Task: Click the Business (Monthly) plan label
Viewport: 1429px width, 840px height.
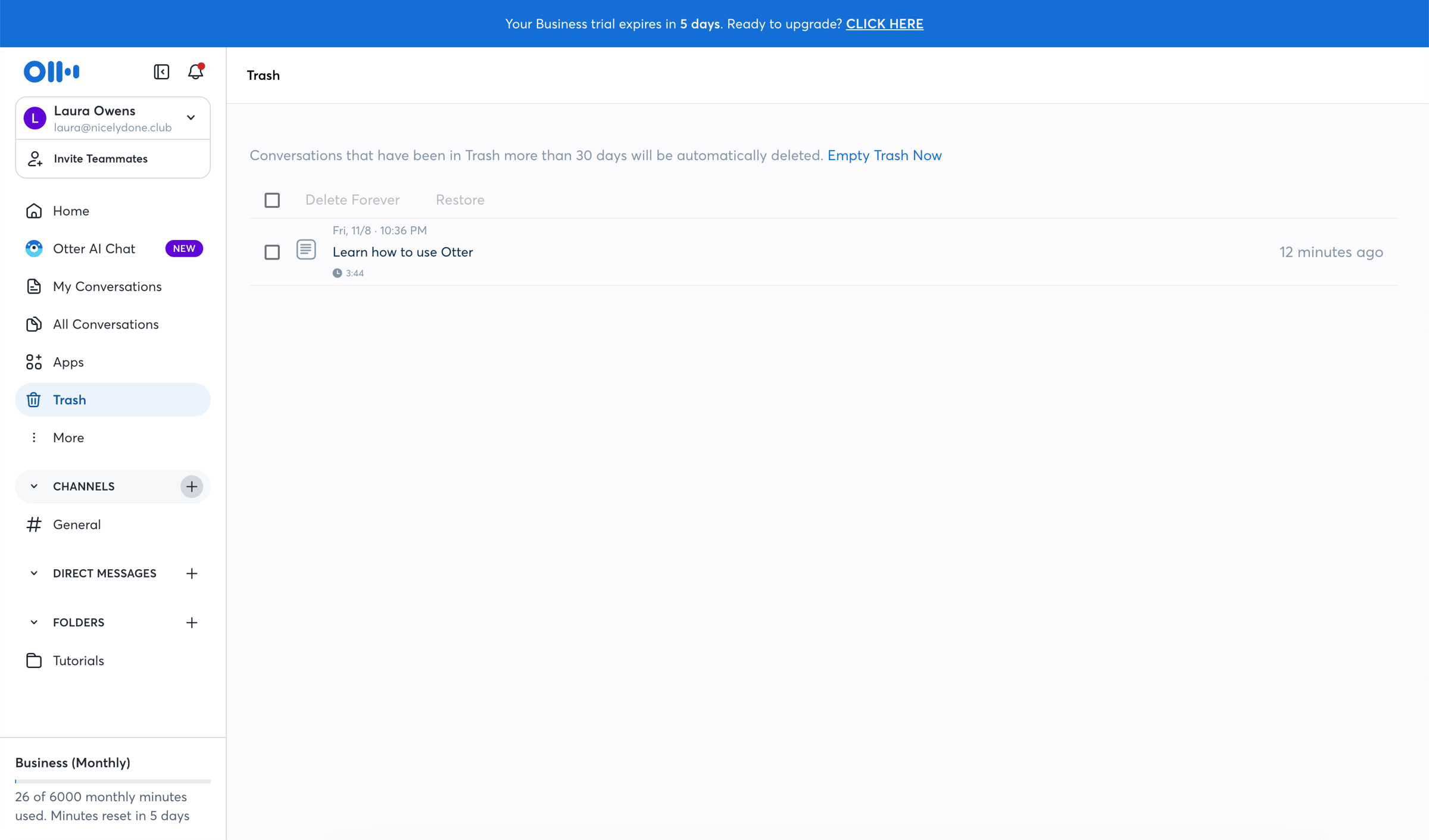Action: [73, 763]
